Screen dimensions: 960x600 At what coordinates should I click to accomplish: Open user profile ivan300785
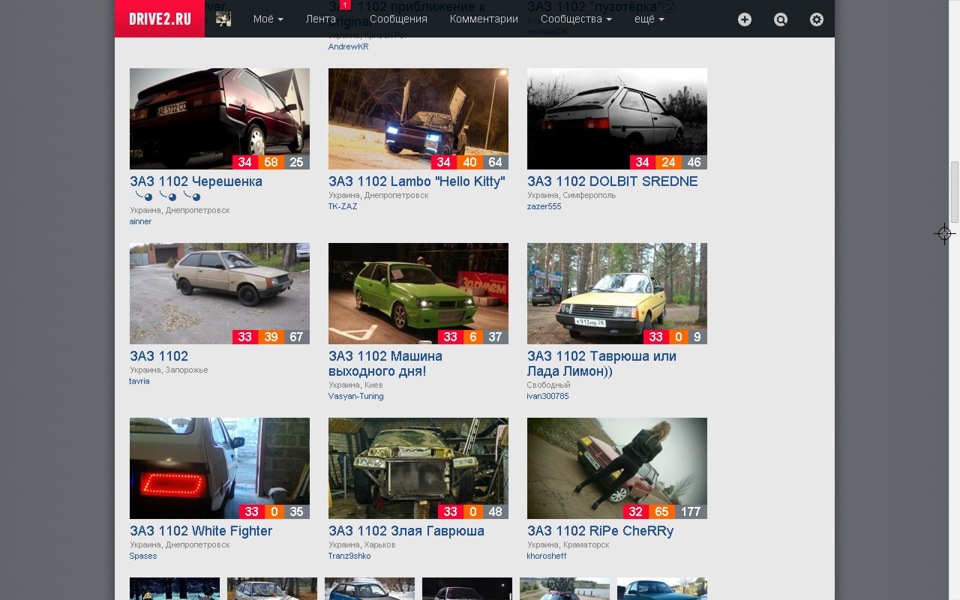[x=547, y=396]
